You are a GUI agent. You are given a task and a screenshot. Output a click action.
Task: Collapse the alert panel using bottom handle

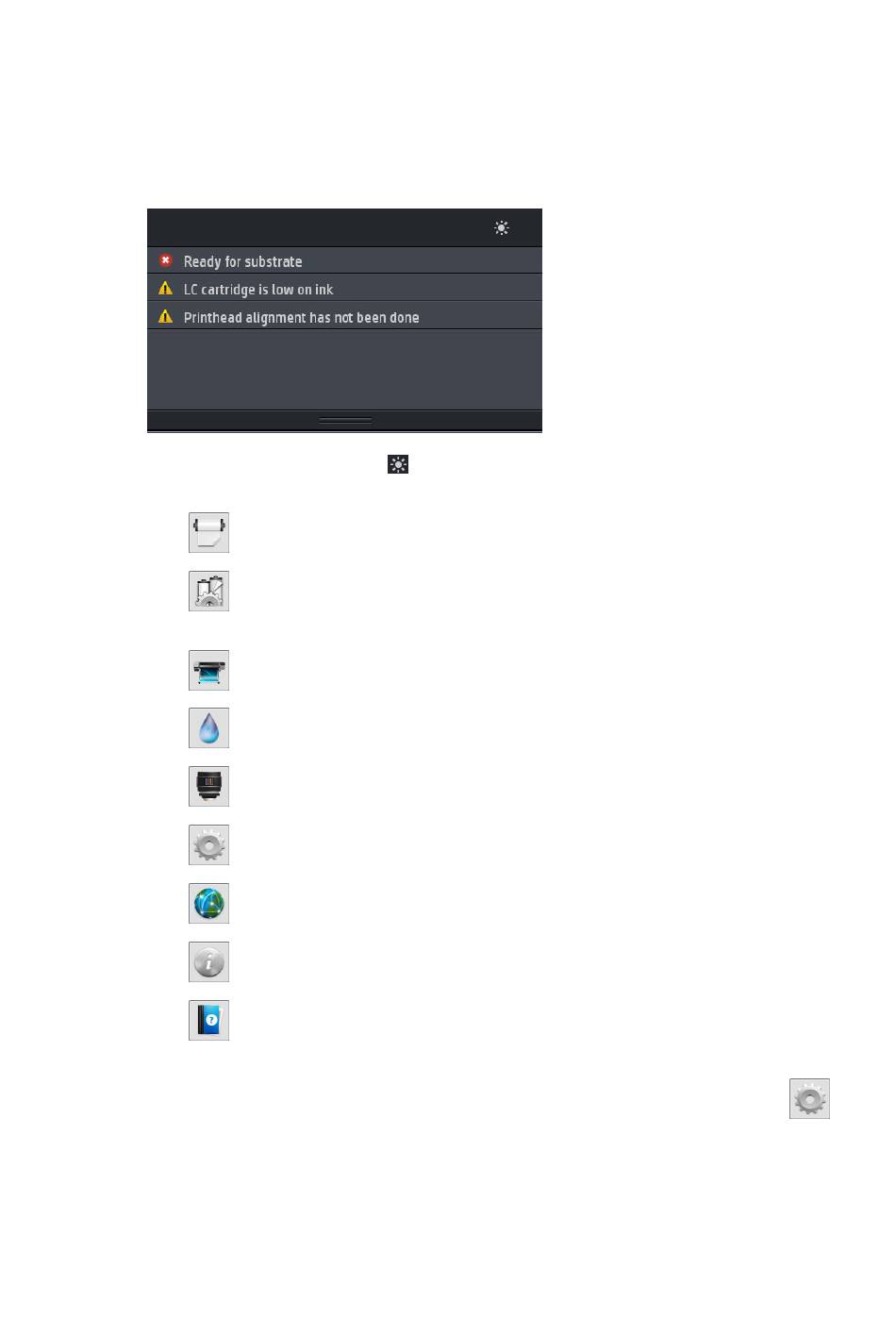click(x=345, y=420)
